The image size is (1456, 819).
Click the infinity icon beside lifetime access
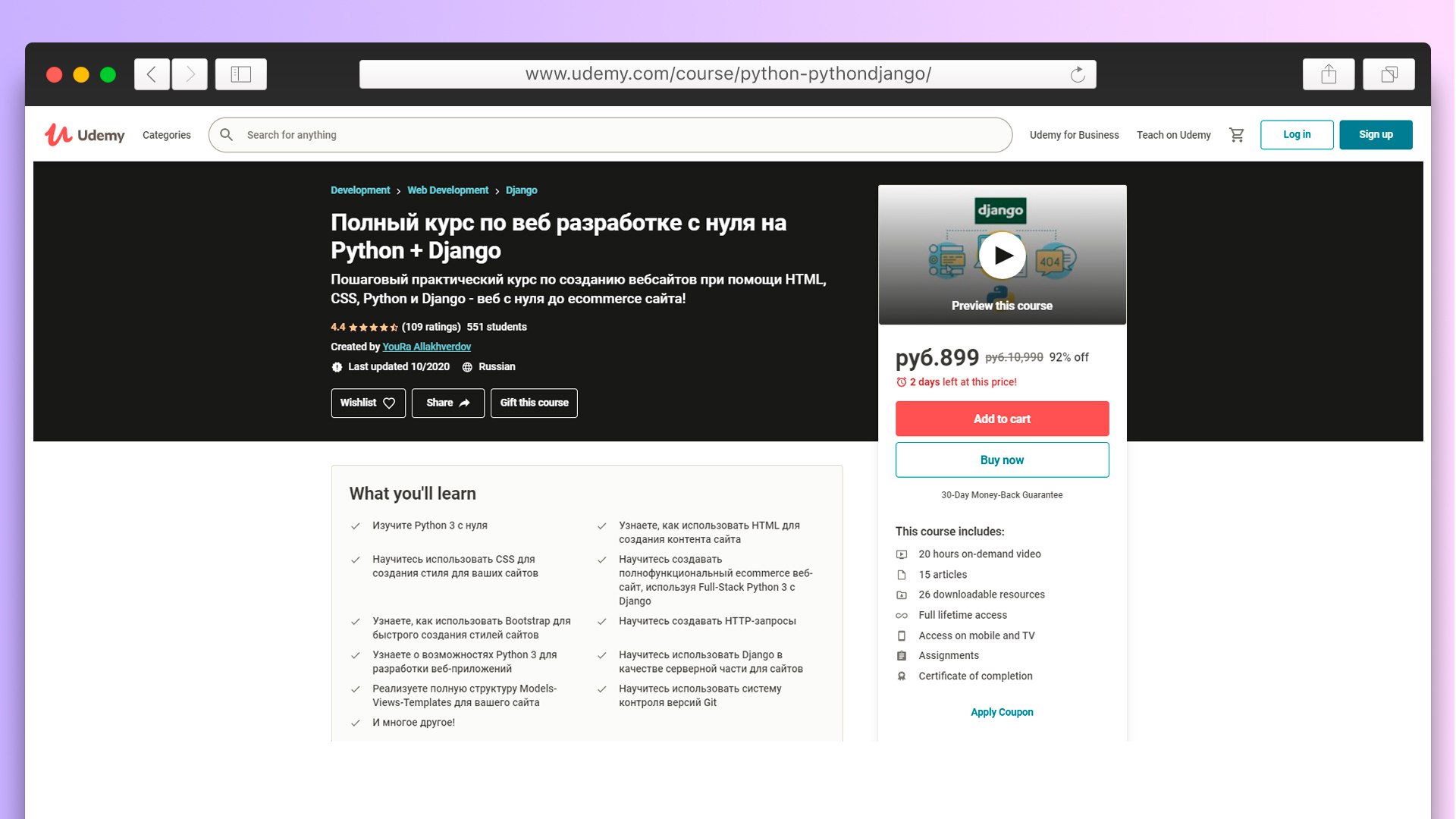coord(902,616)
